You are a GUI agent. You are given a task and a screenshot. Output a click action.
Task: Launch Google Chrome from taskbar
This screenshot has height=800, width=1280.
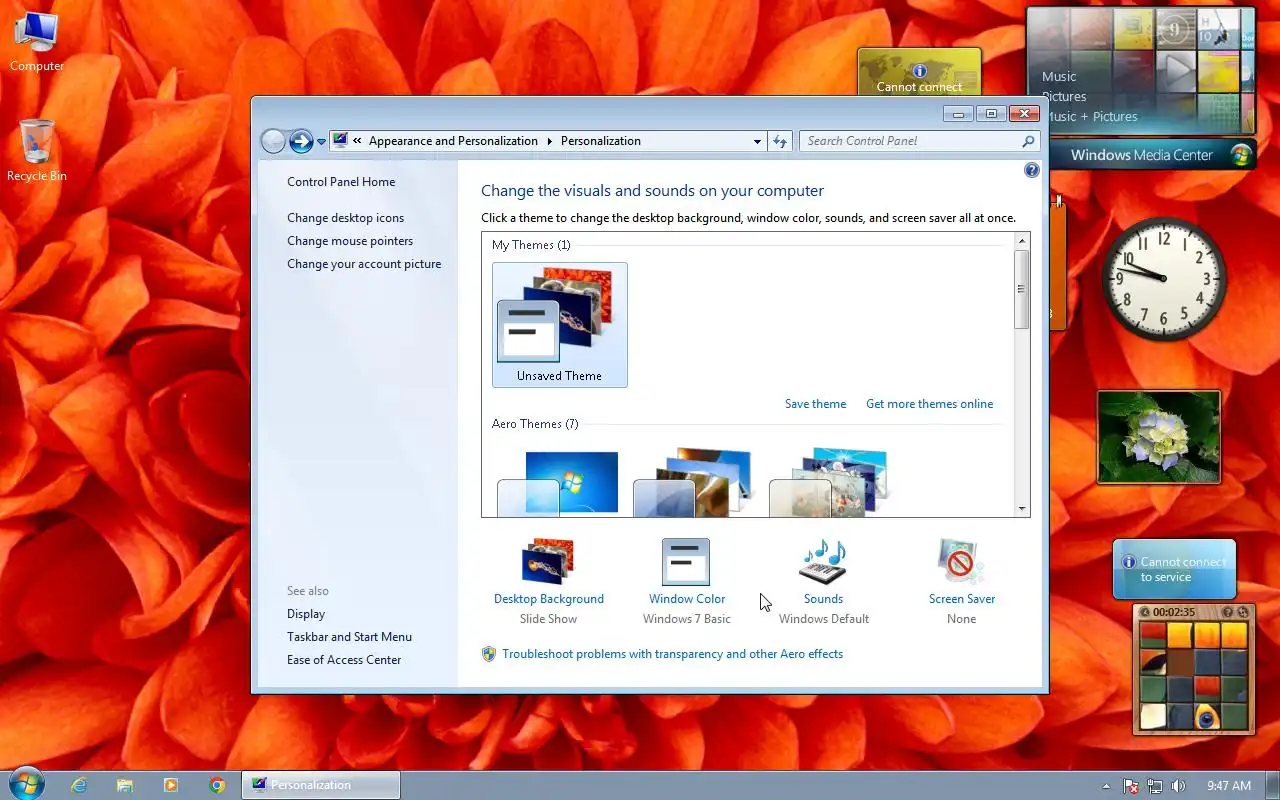(x=217, y=786)
